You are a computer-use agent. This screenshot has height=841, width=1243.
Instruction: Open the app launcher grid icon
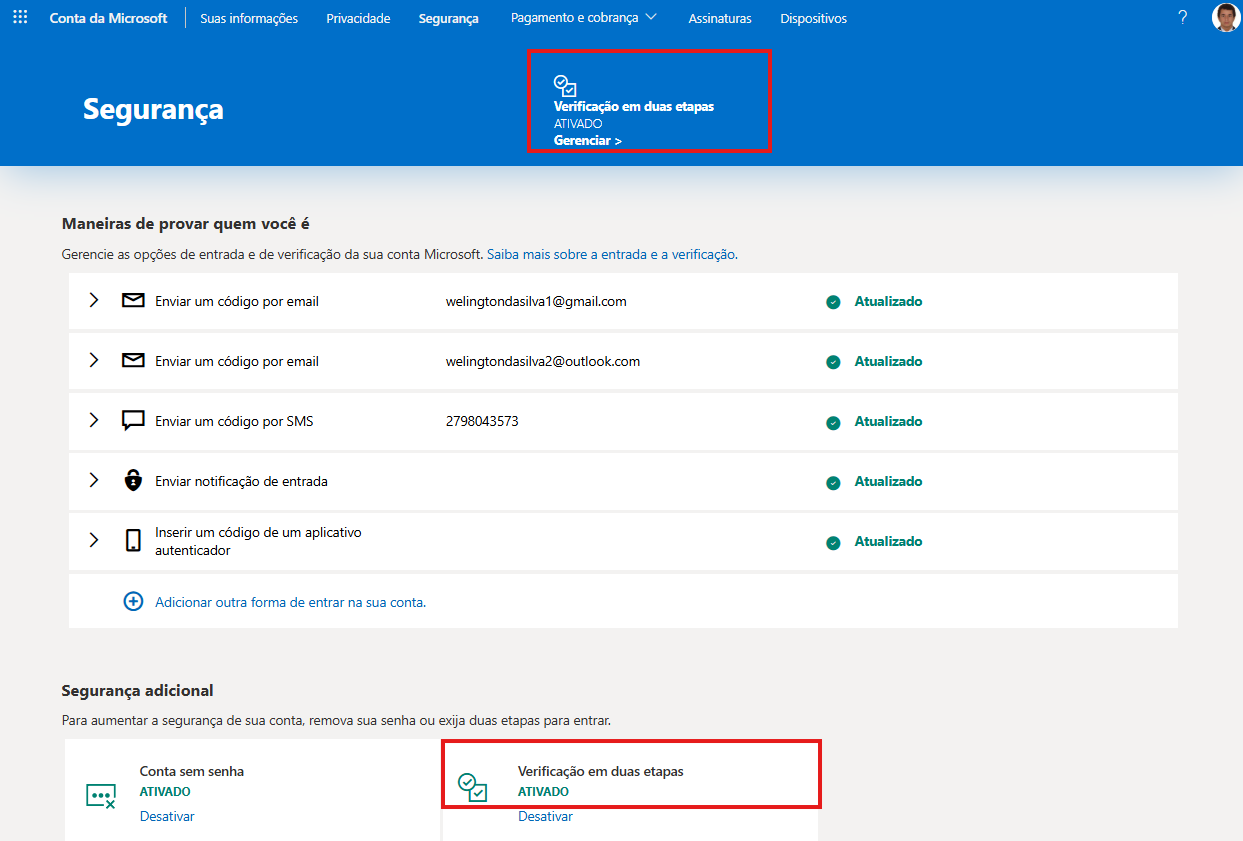click(20, 18)
